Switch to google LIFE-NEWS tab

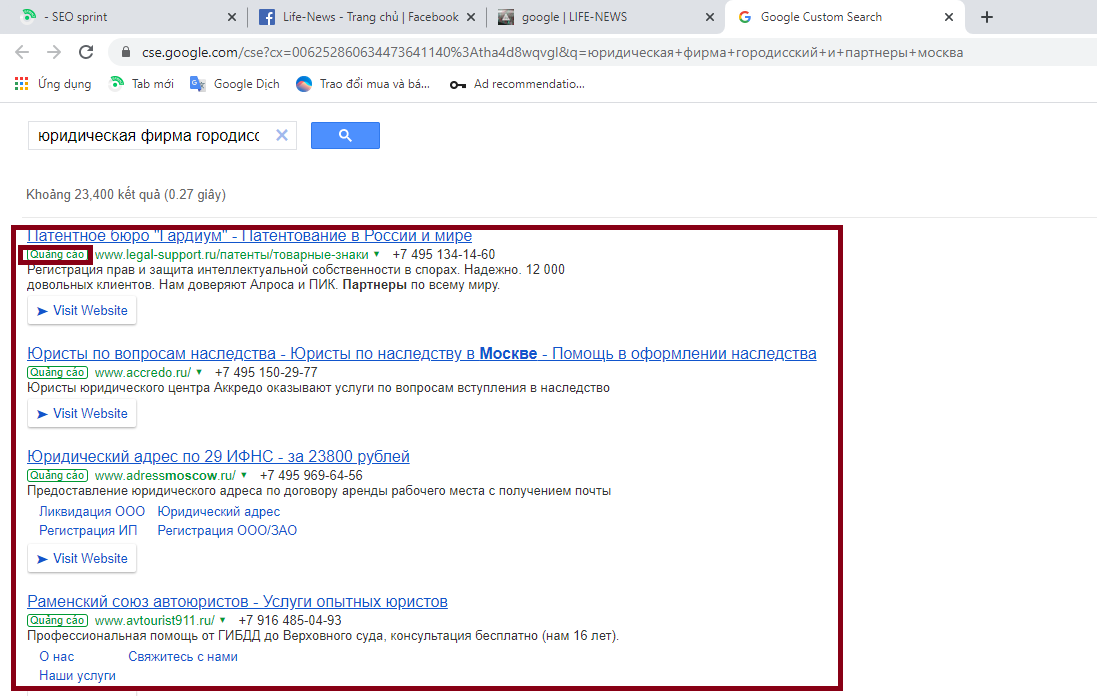606,17
